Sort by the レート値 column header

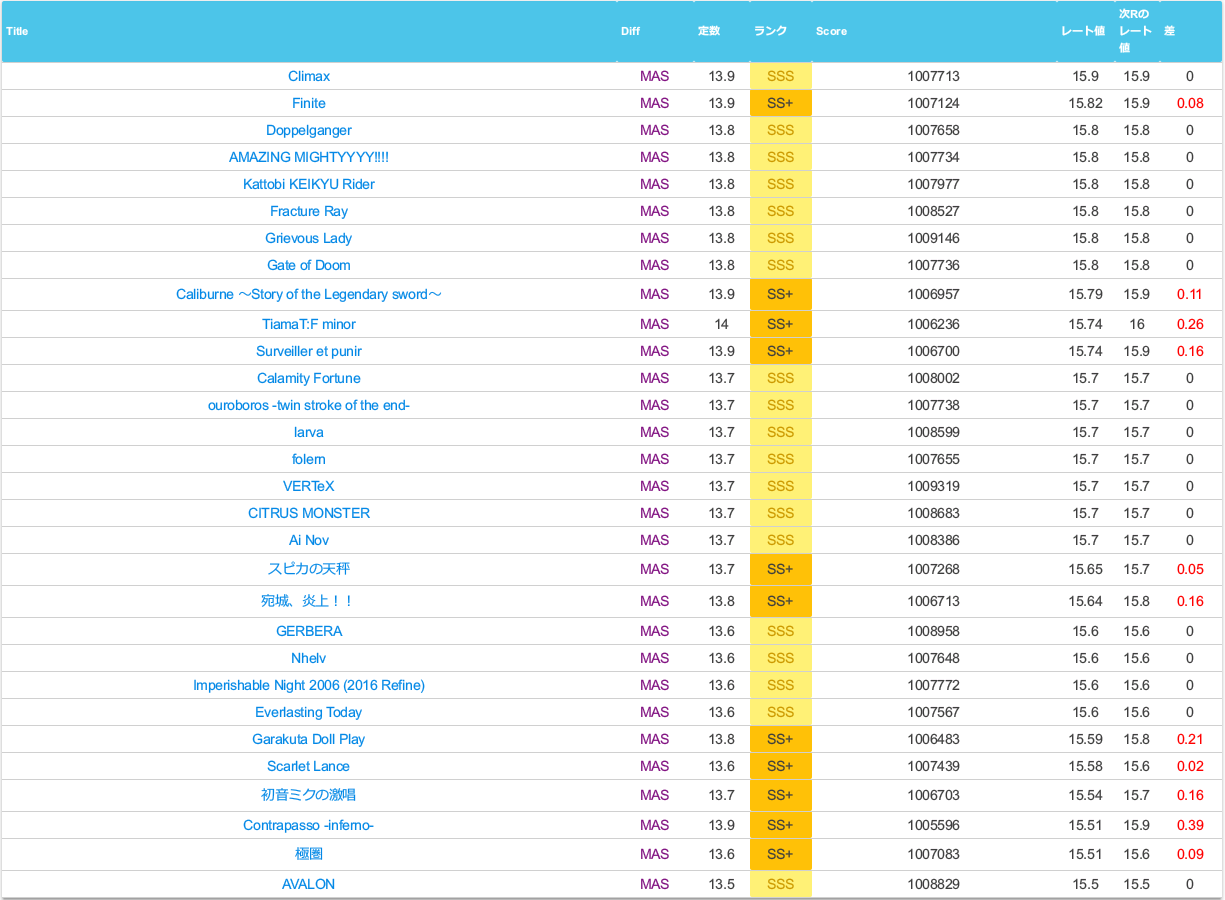coord(1082,31)
